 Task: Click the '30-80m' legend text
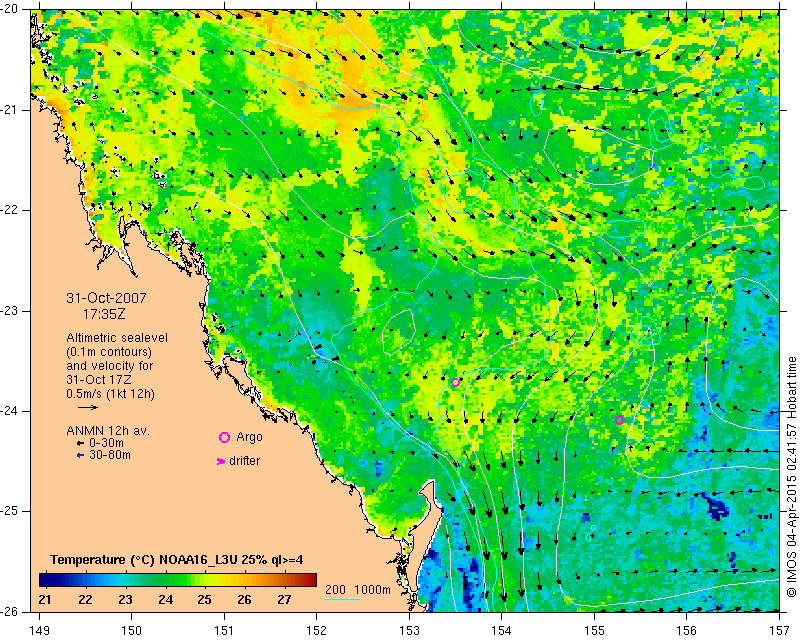tap(110, 455)
